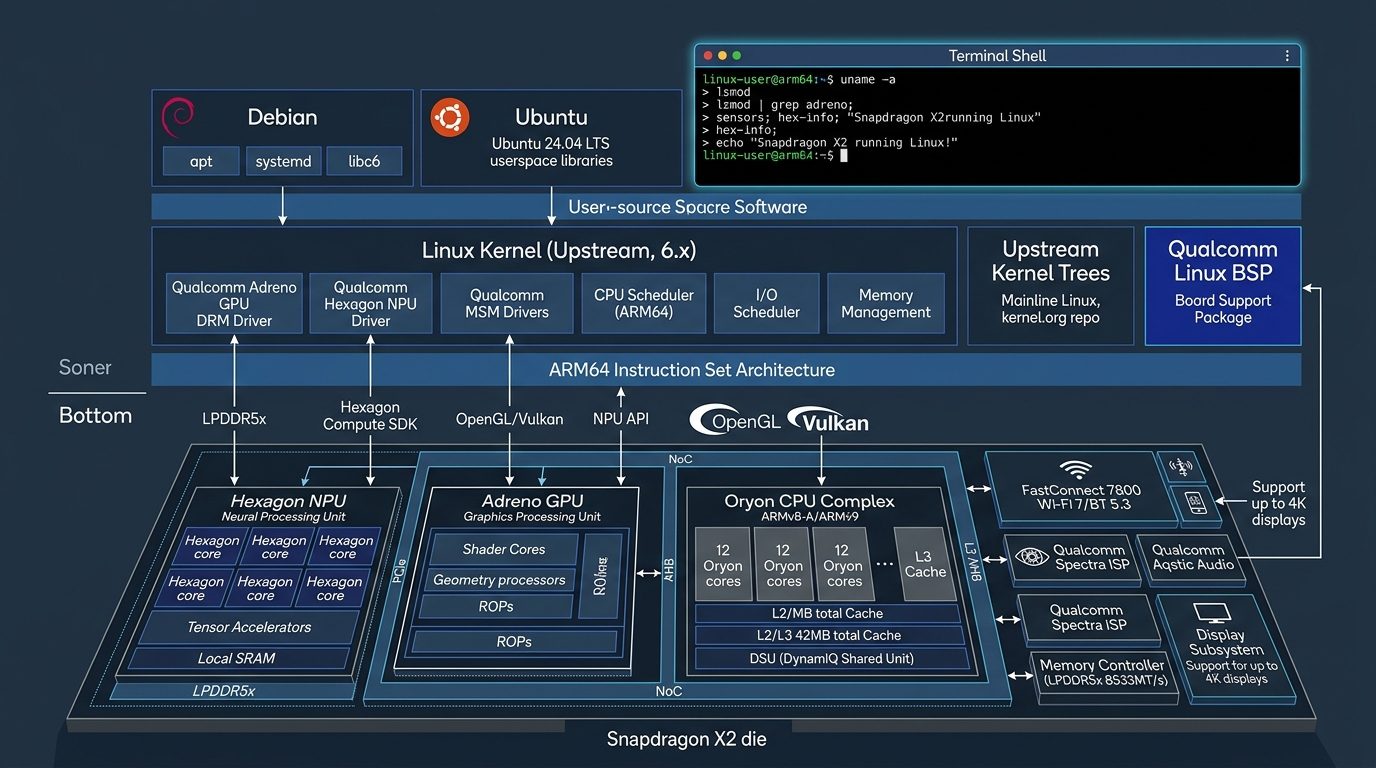
Task: Click the 'Board Support Package' text
Action: point(1222,309)
